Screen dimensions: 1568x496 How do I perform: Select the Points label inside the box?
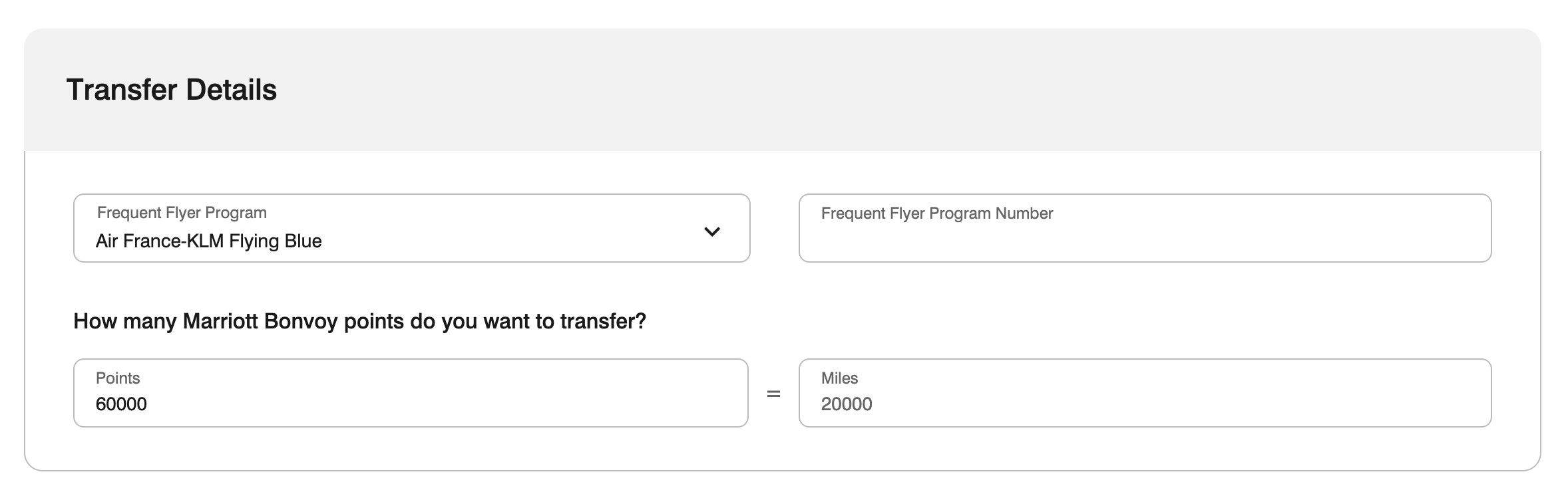(x=118, y=378)
